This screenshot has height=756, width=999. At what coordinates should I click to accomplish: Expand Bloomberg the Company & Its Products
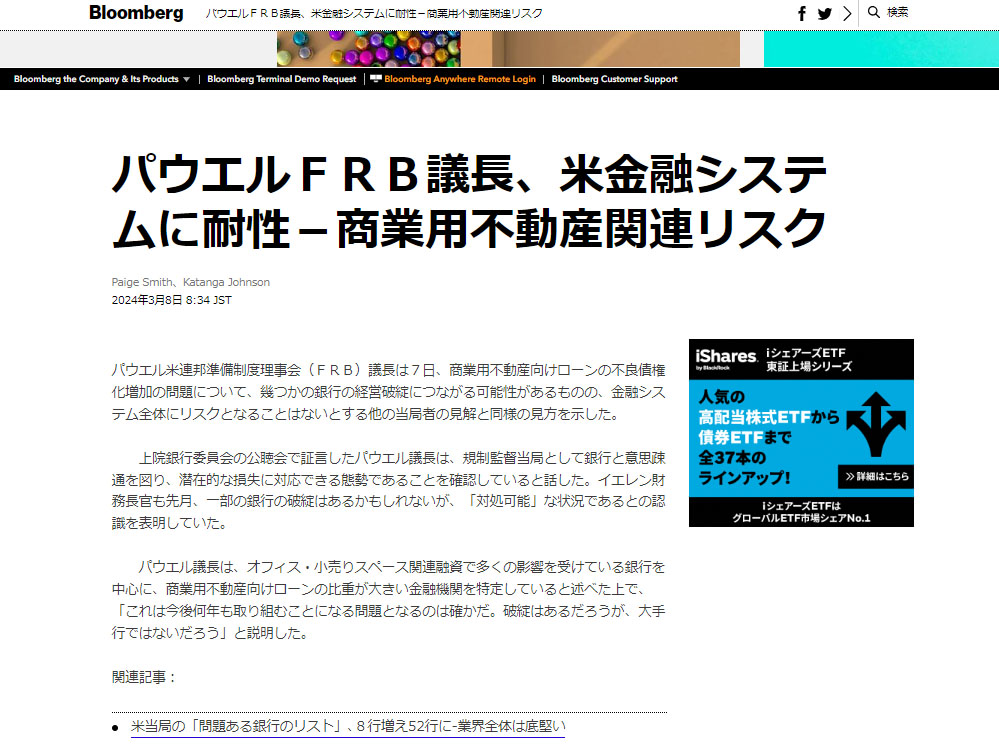pos(102,79)
